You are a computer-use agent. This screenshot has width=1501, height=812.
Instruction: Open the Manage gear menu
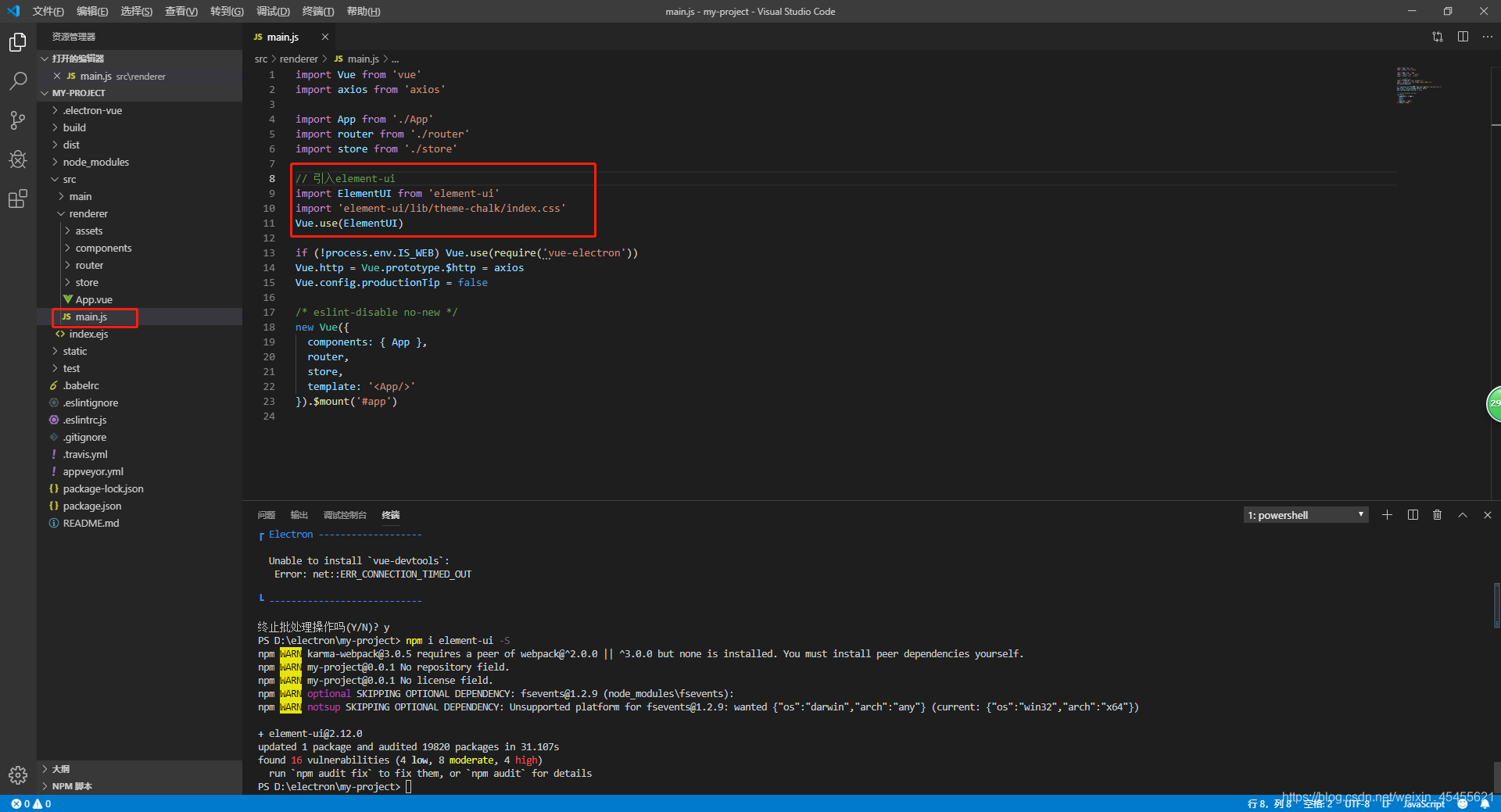[x=17, y=775]
